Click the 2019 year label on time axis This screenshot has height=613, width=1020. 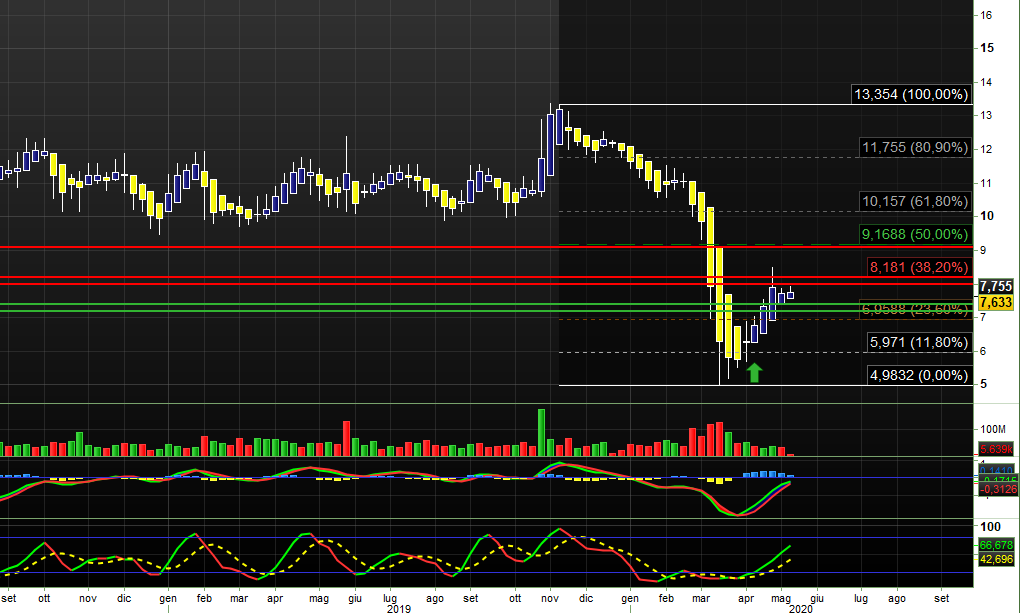(399, 607)
